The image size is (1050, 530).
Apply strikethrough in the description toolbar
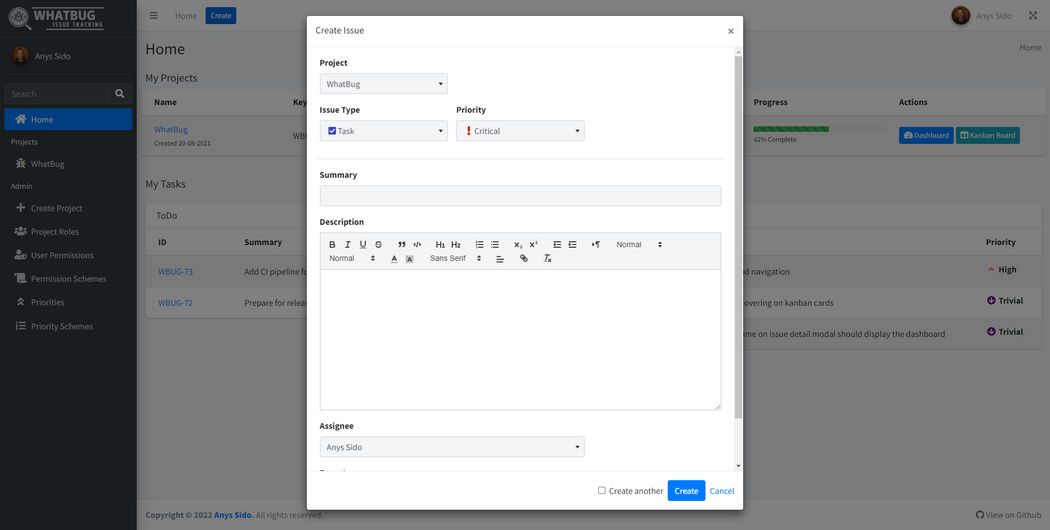tap(378, 245)
